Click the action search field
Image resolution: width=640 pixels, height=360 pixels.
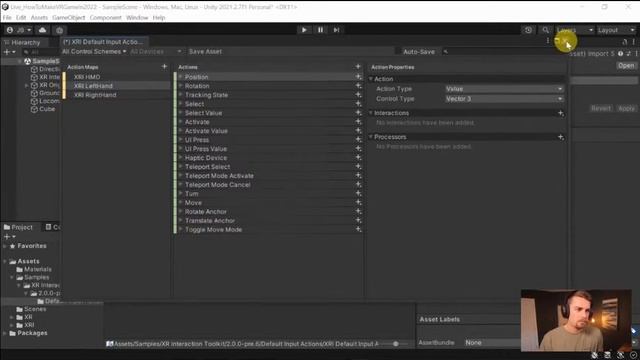504,52
